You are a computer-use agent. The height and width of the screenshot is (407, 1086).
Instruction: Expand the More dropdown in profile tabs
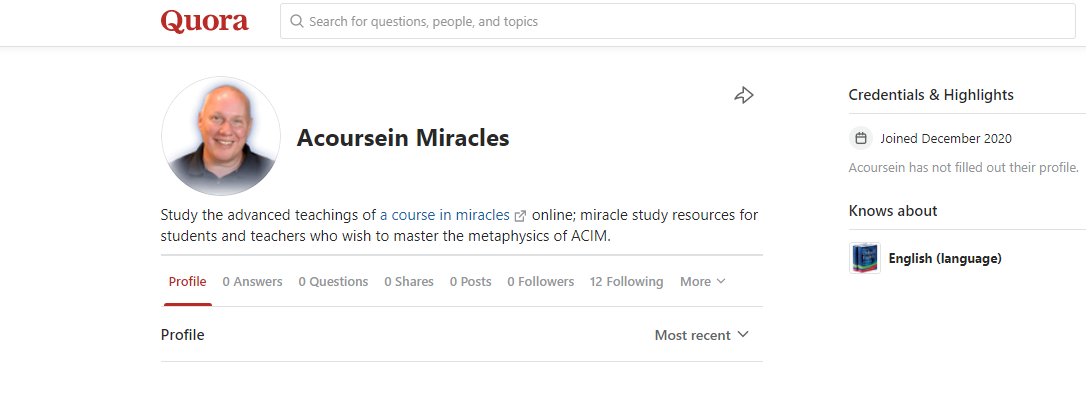click(x=702, y=282)
